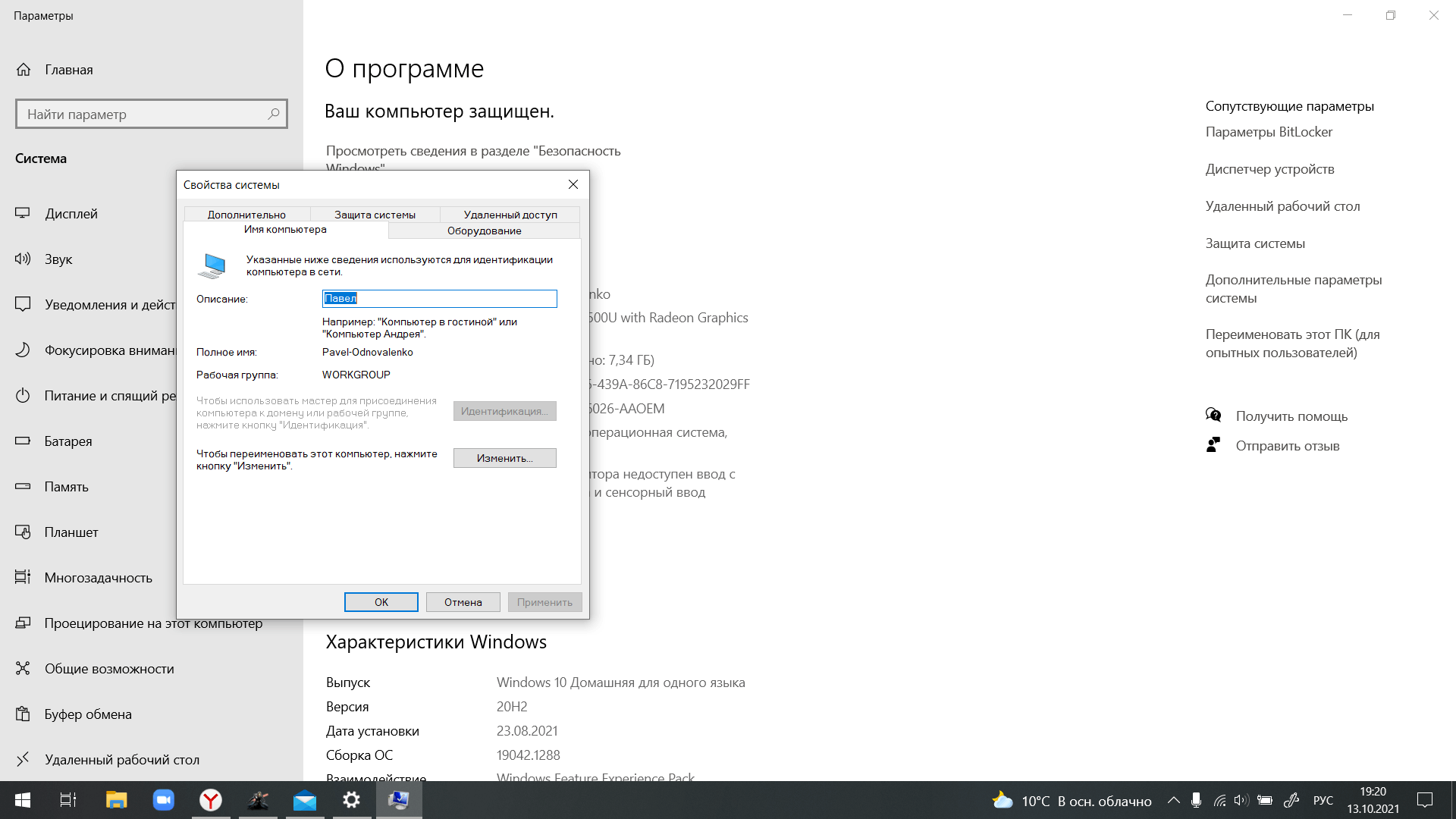
Task: Show hidden system tray icons
Action: [x=1173, y=801]
